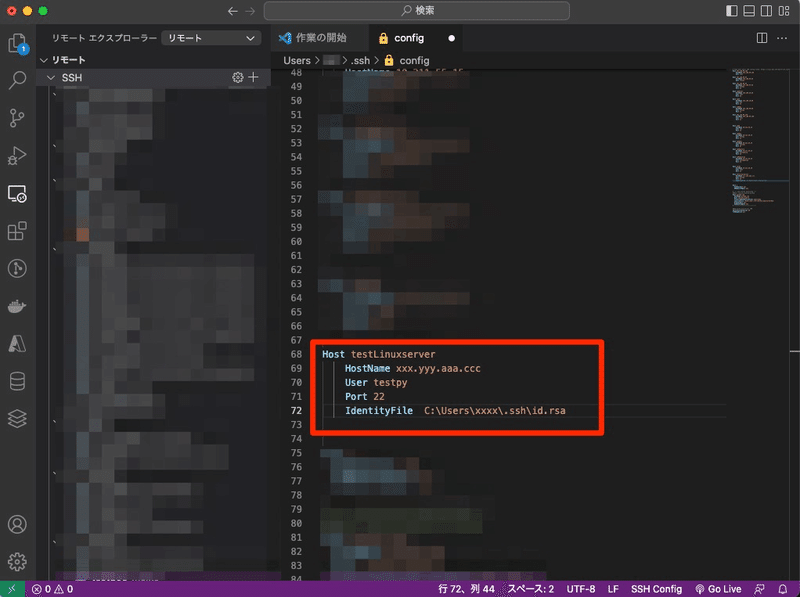
Task: Open the stacked layers icon in activity bar
Action: (x=17, y=418)
